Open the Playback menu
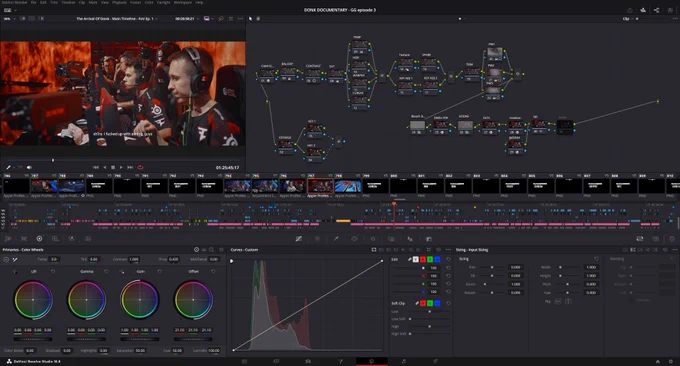The height and width of the screenshot is (366, 680). tap(119, 2)
